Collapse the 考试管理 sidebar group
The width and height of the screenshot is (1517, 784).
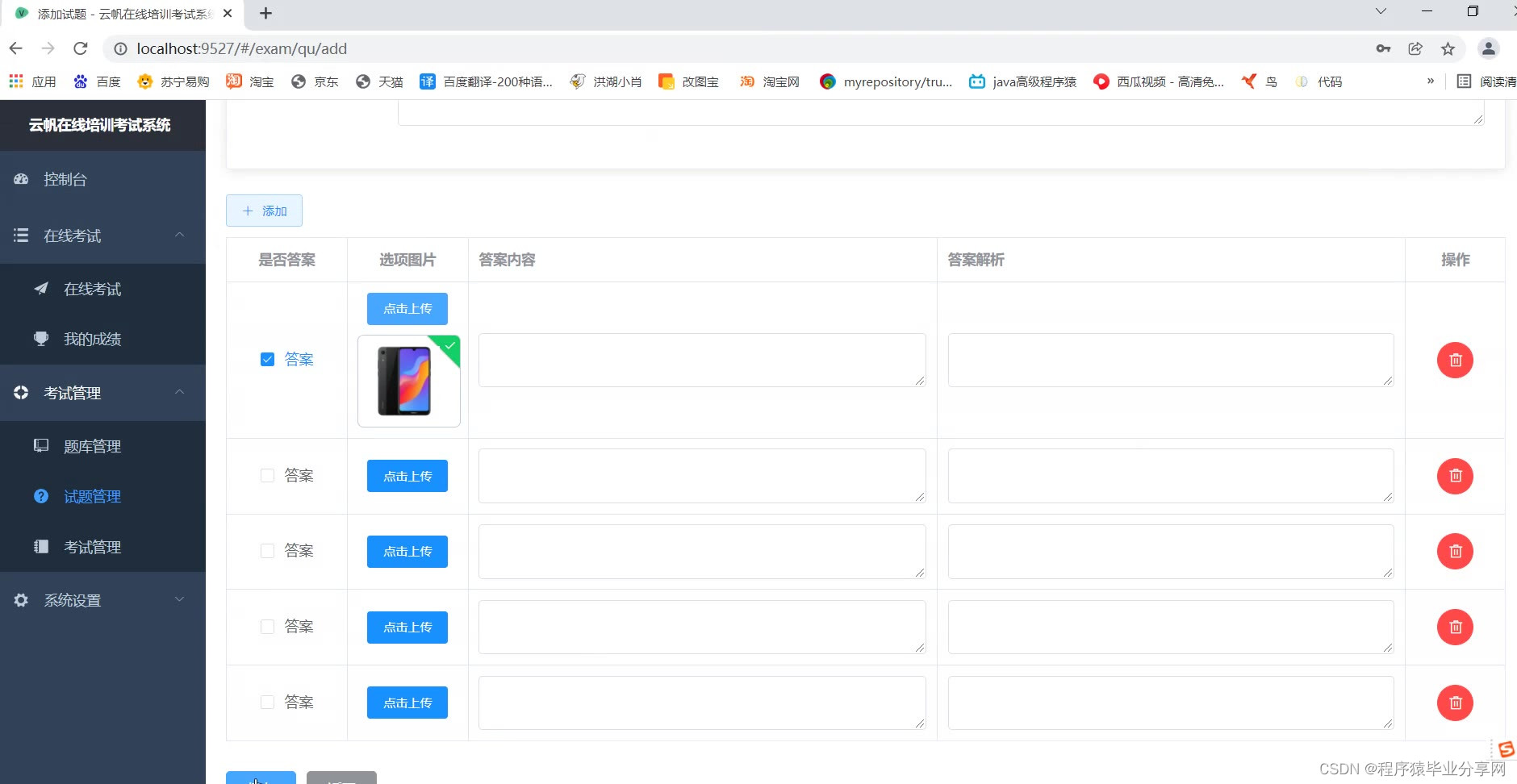click(102, 393)
